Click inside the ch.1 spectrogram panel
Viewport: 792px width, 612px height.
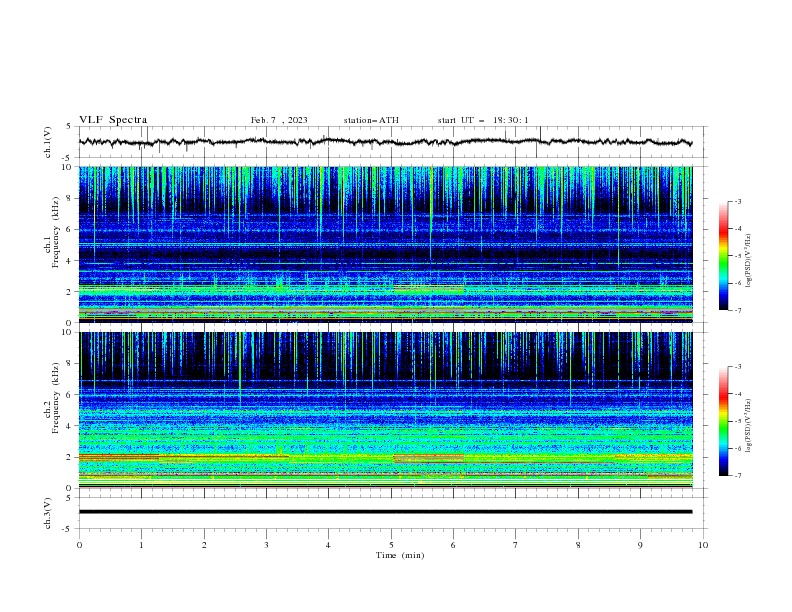point(385,244)
